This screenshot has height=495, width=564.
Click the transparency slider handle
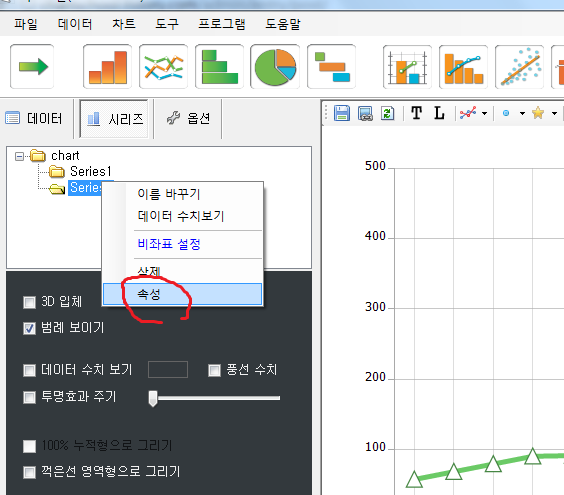tap(153, 399)
